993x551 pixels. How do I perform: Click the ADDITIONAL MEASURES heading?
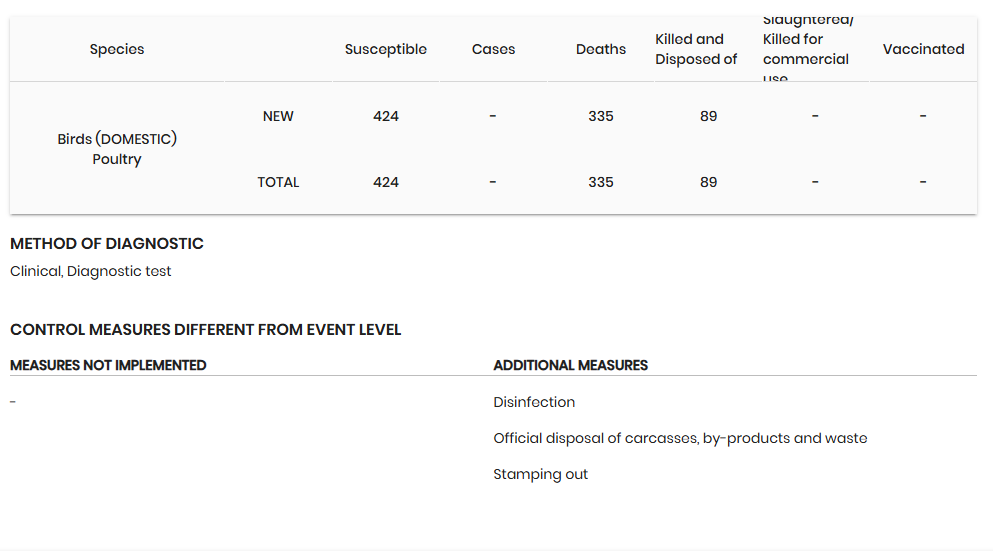point(571,365)
